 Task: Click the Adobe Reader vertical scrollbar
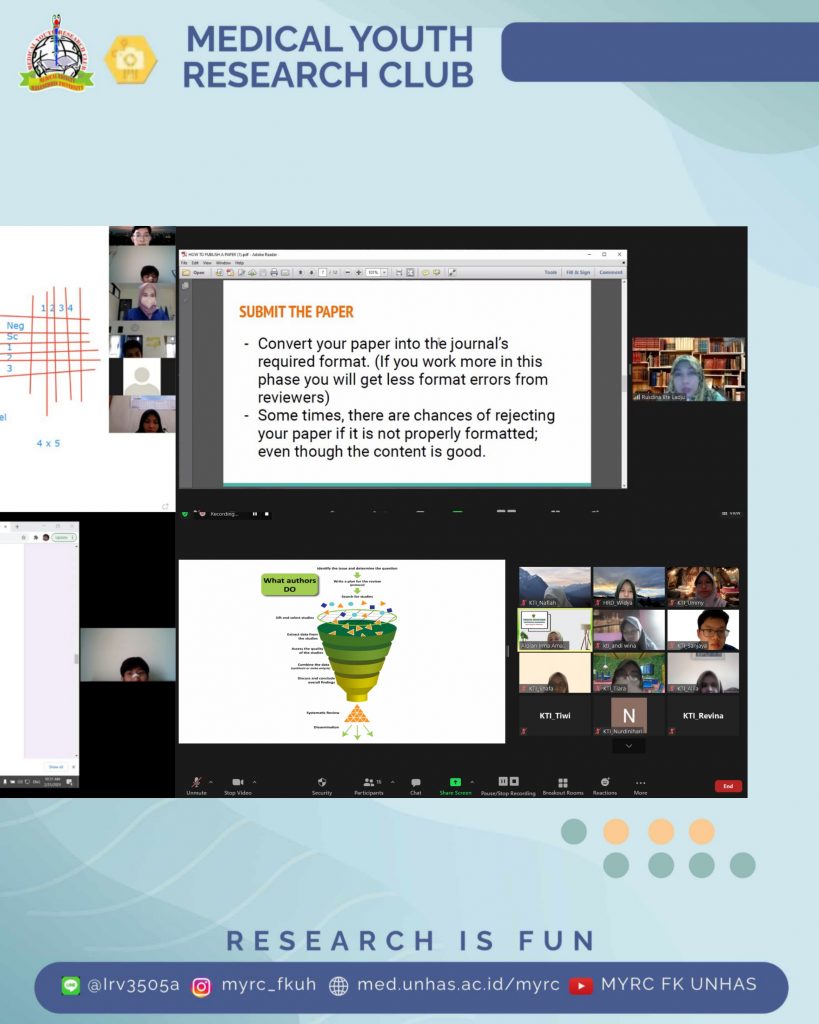[624, 383]
